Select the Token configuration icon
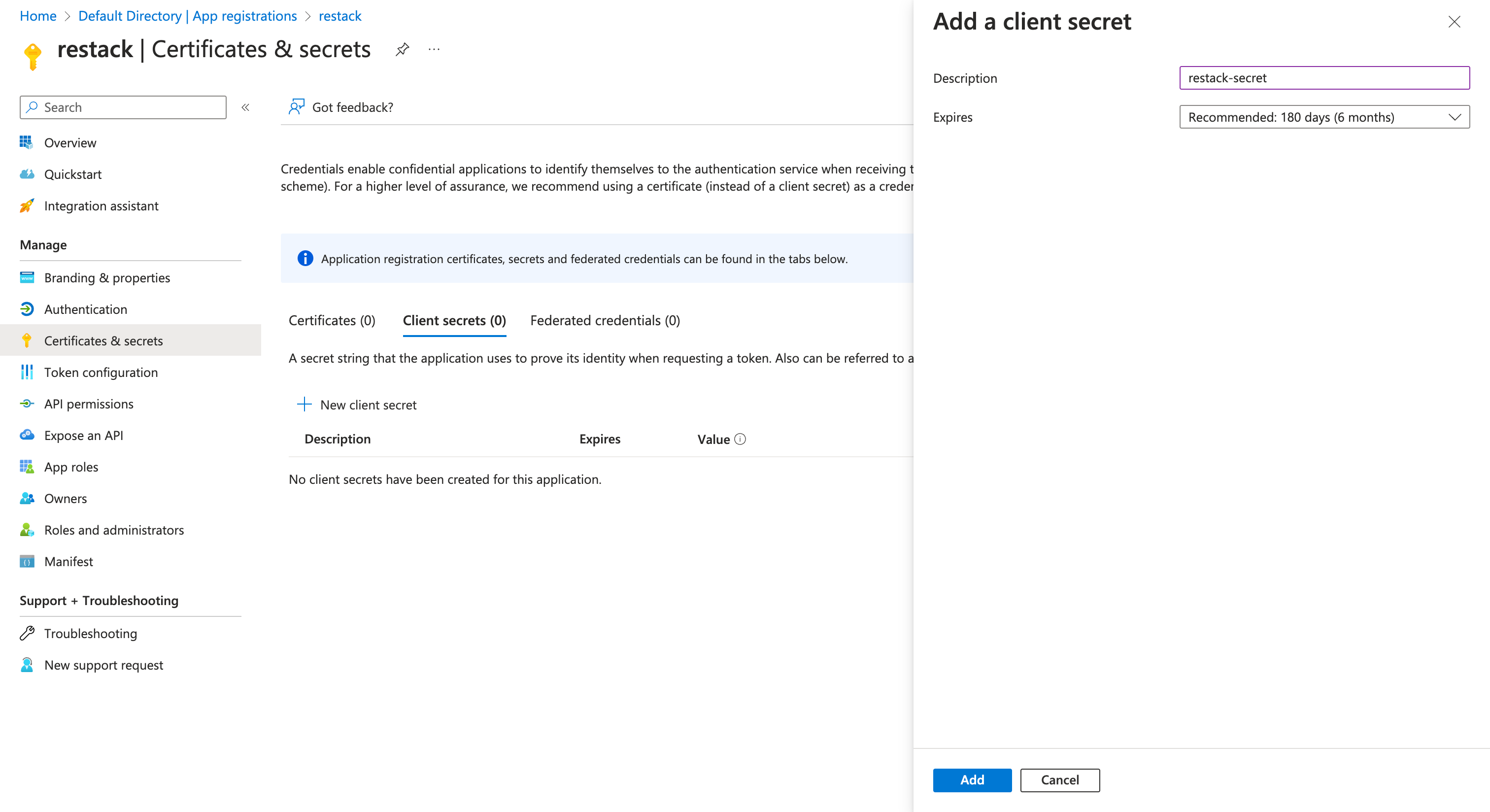This screenshot has width=1490, height=812. (27, 372)
